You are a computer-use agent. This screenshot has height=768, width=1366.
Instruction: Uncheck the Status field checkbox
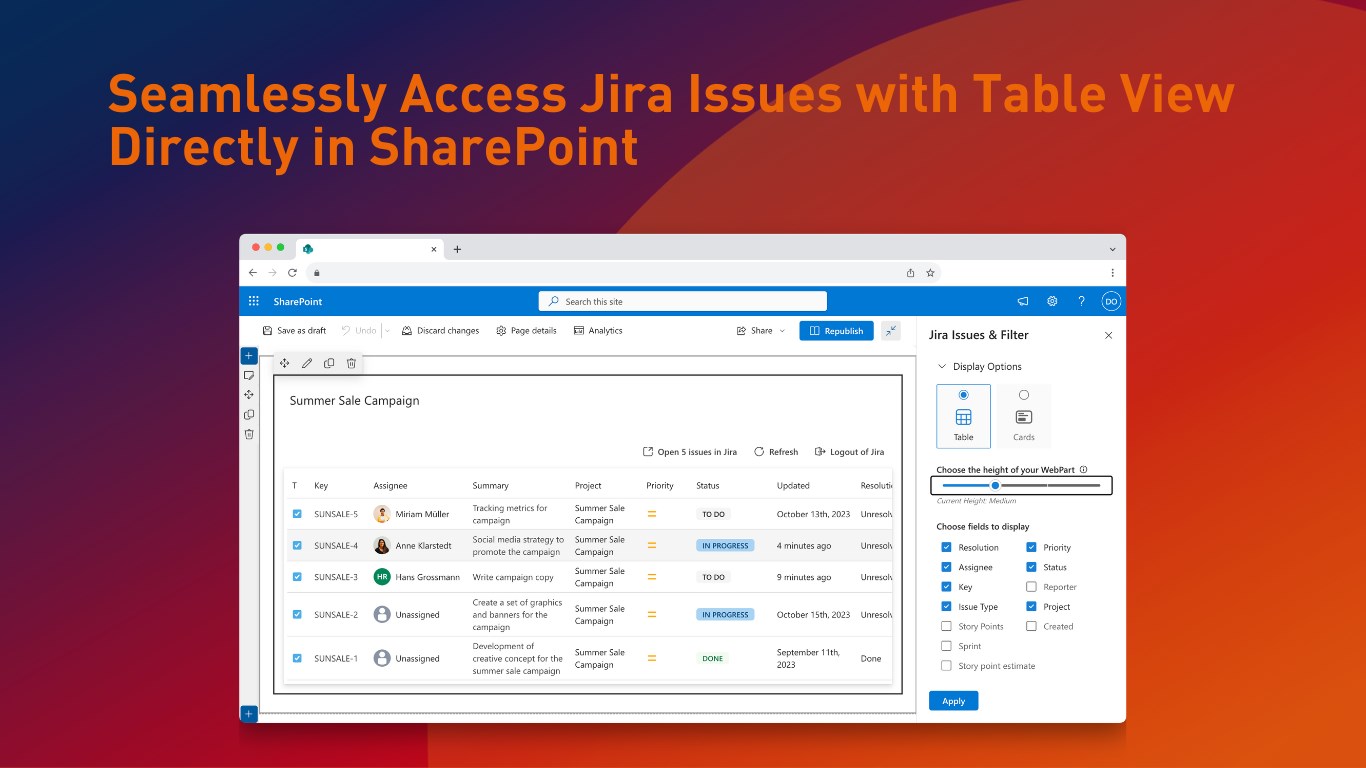[1031, 567]
